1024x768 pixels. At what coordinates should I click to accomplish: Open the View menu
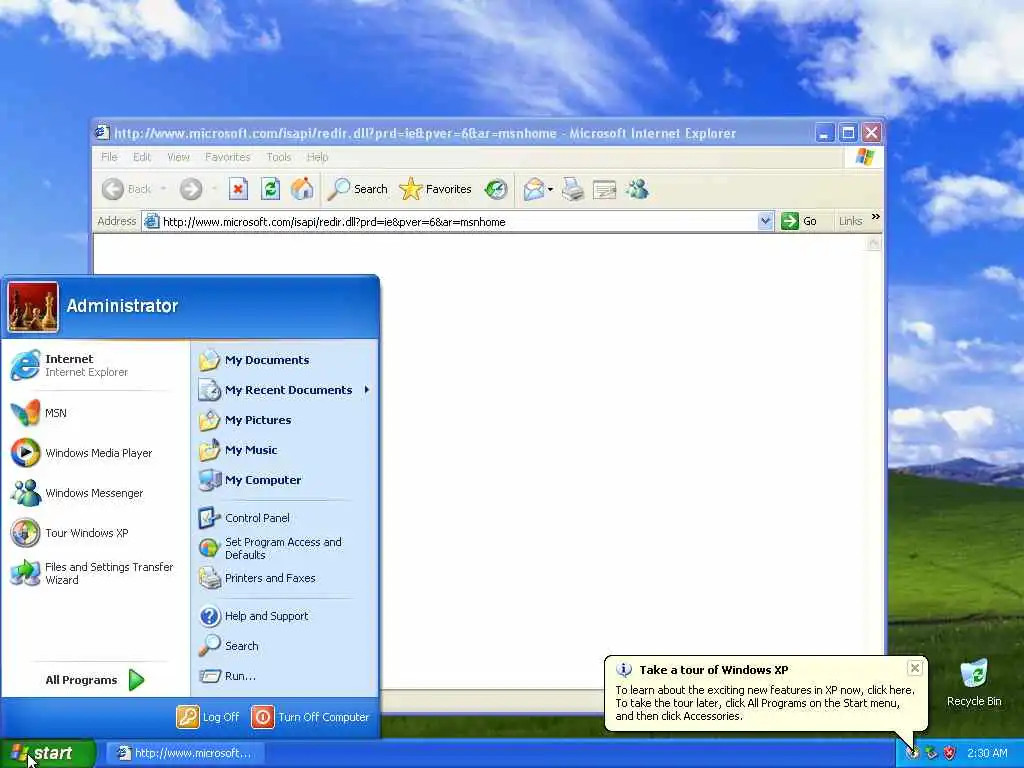point(178,157)
